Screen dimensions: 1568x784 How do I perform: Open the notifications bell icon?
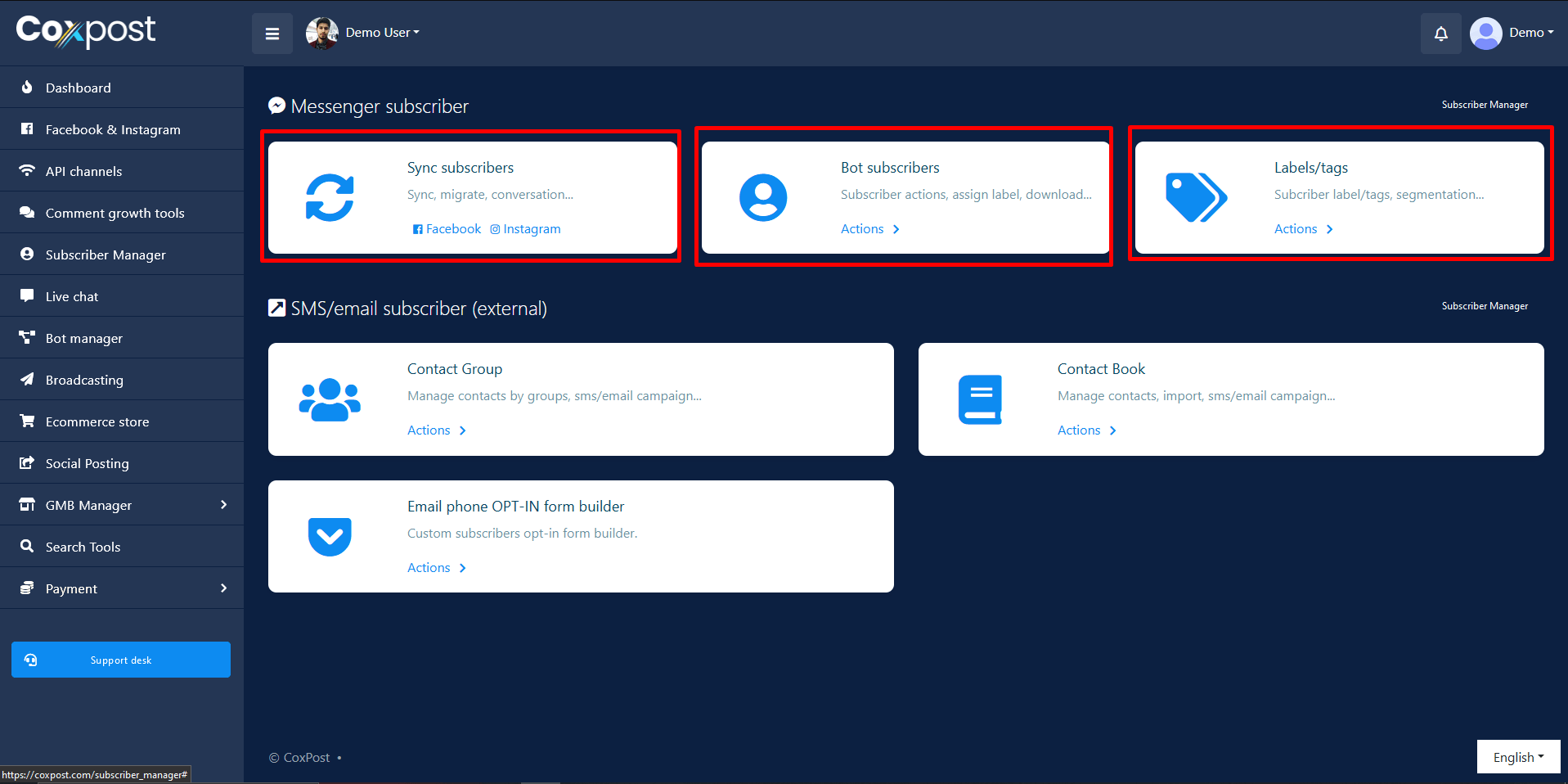click(1440, 34)
